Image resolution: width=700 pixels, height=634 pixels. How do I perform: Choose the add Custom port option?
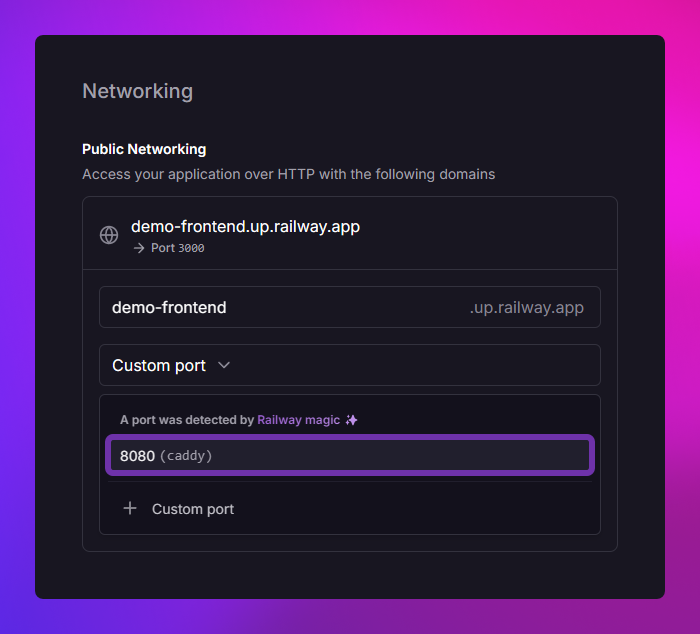(x=350, y=509)
